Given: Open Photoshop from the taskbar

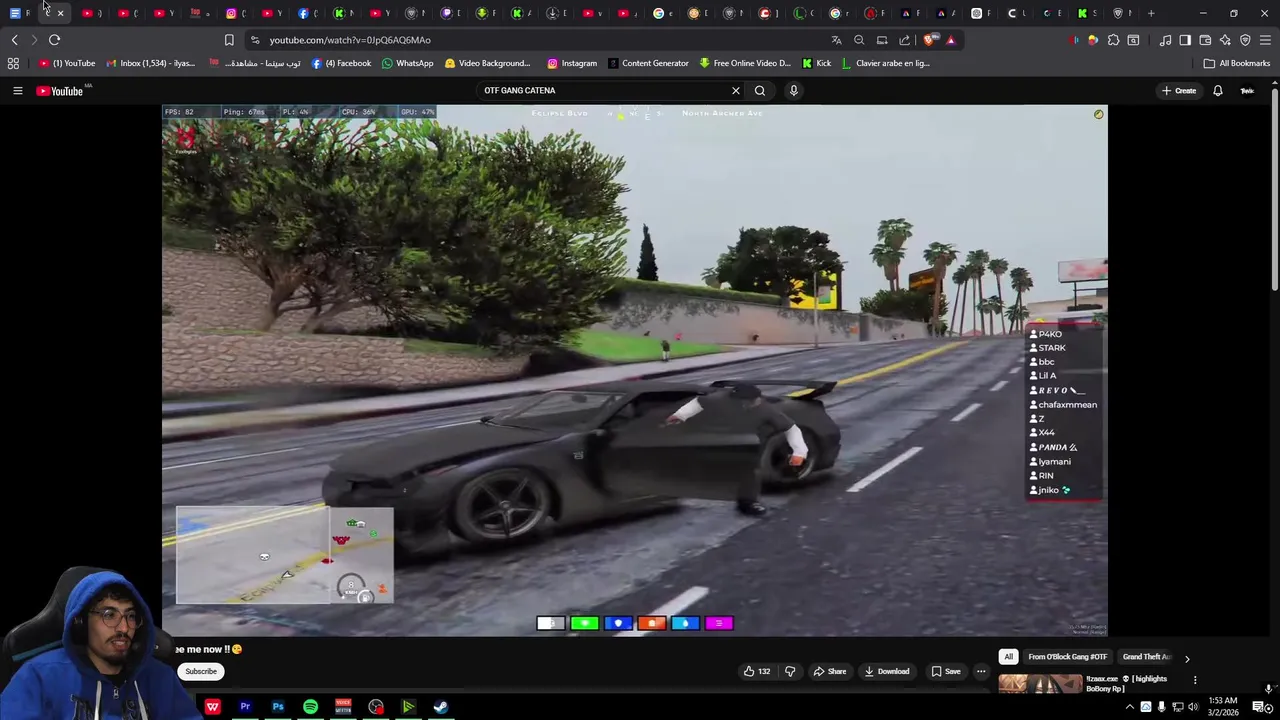Looking at the screenshot, I should [278, 707].
